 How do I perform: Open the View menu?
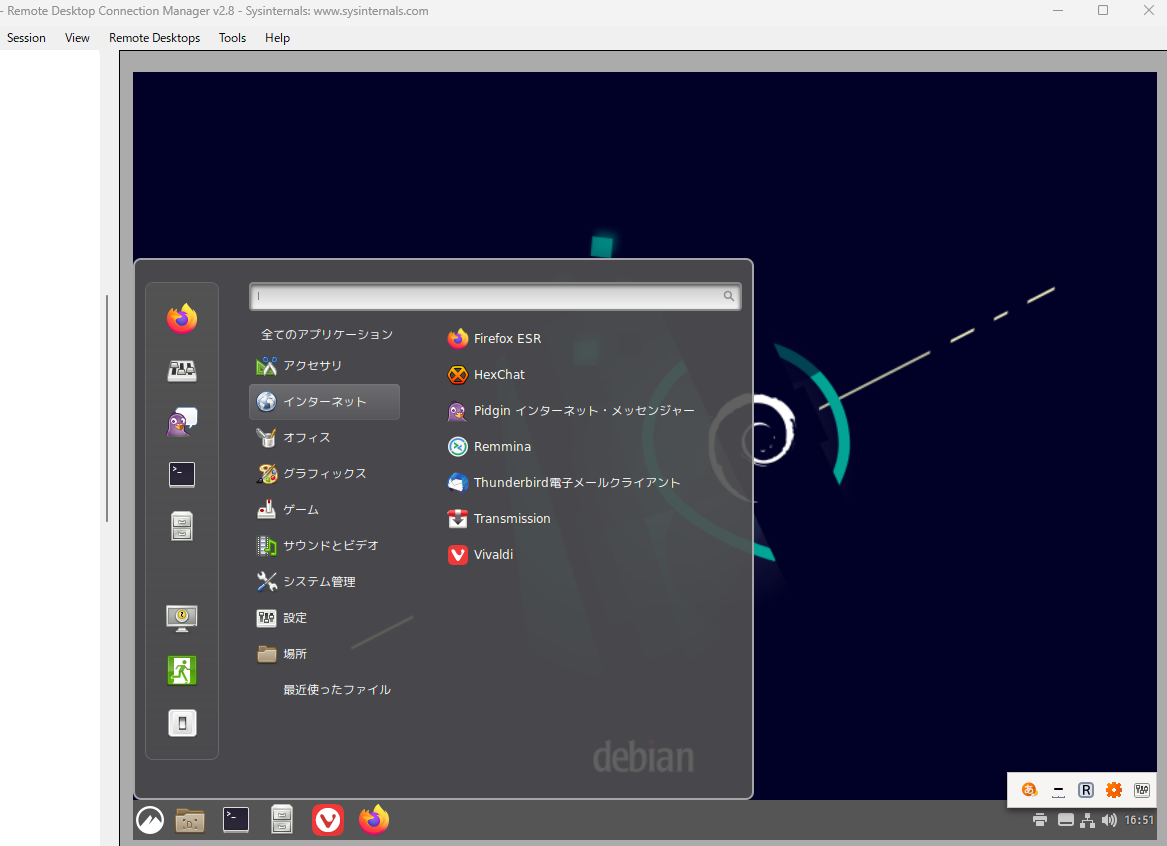point(77,38)
